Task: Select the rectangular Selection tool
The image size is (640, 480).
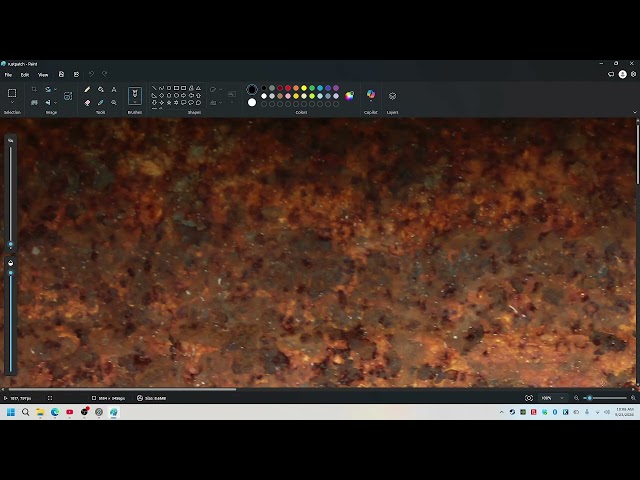Action: pyautogui.click(x=12, y=93)
